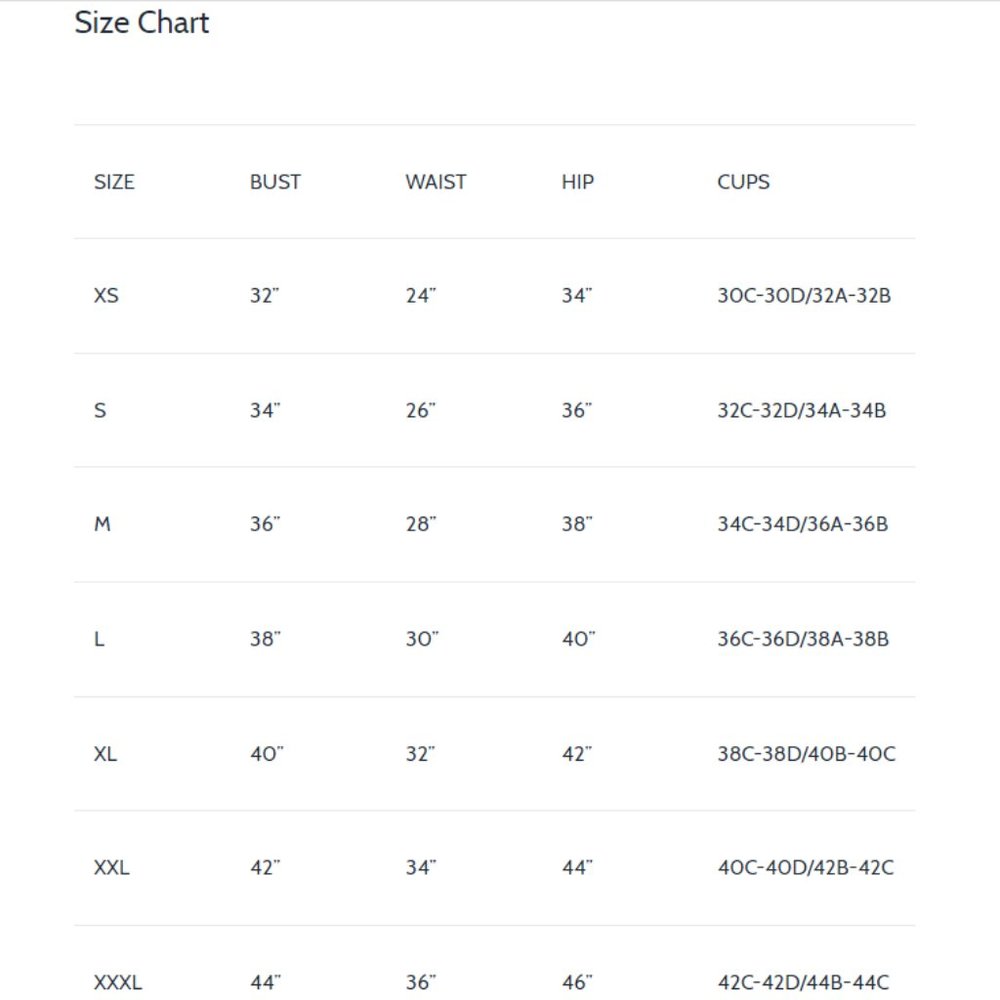Click the Size Chart heading
Image resolution: width=1000 pixels, height=1000 pixels.
142,23
